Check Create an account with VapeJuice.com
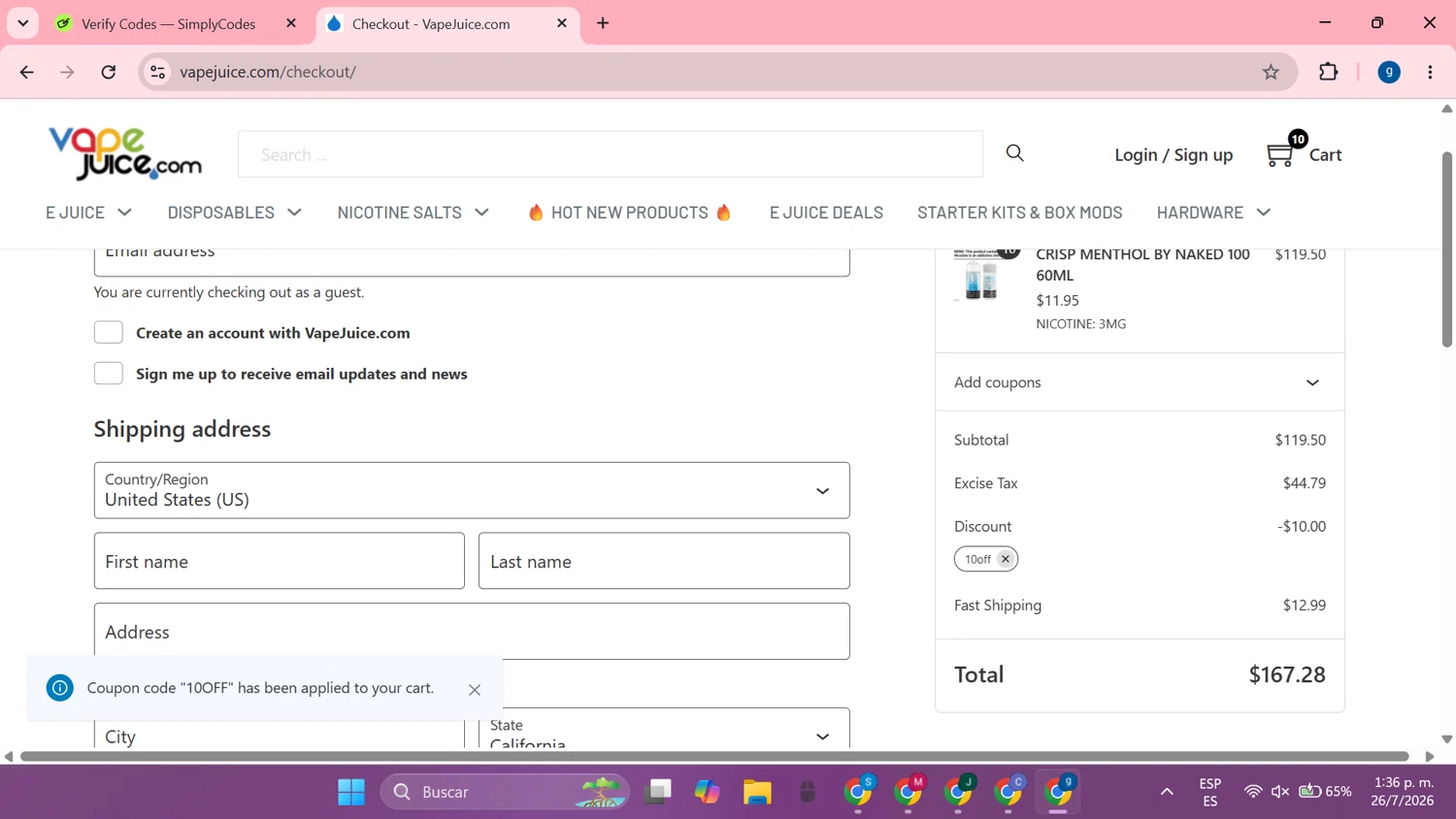Screen dimensions: 1456x819 (x=109, y=333)
